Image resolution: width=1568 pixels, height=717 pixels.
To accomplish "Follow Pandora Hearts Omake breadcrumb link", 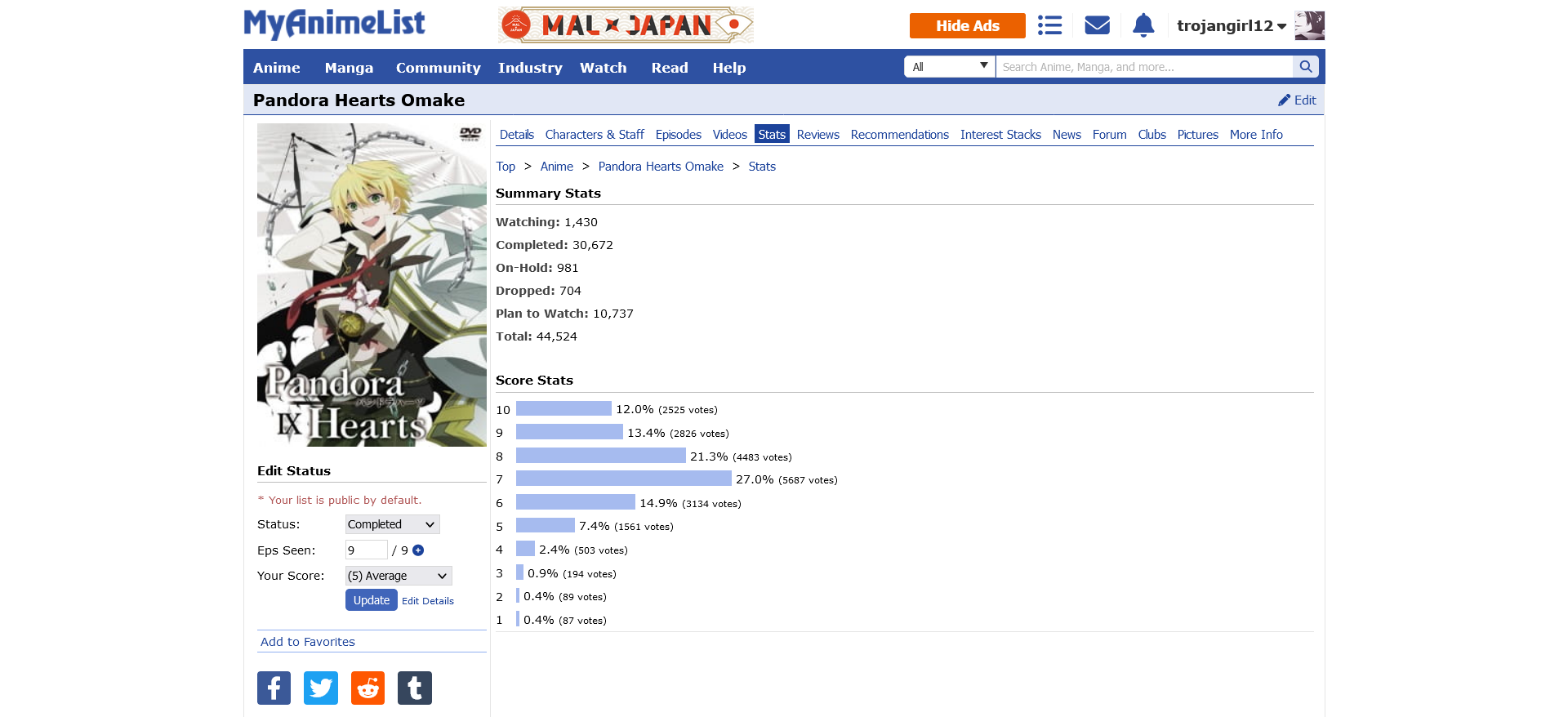I will pyautogui.click(x=661, y=167).
